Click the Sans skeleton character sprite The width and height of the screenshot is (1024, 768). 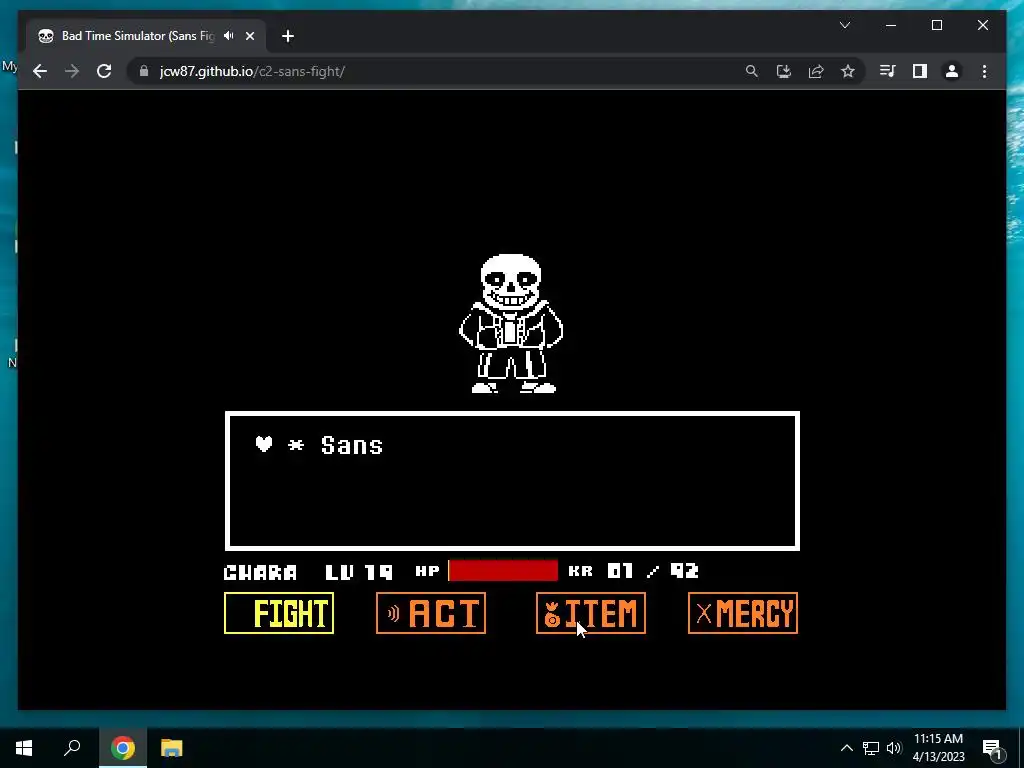[511, 323]
